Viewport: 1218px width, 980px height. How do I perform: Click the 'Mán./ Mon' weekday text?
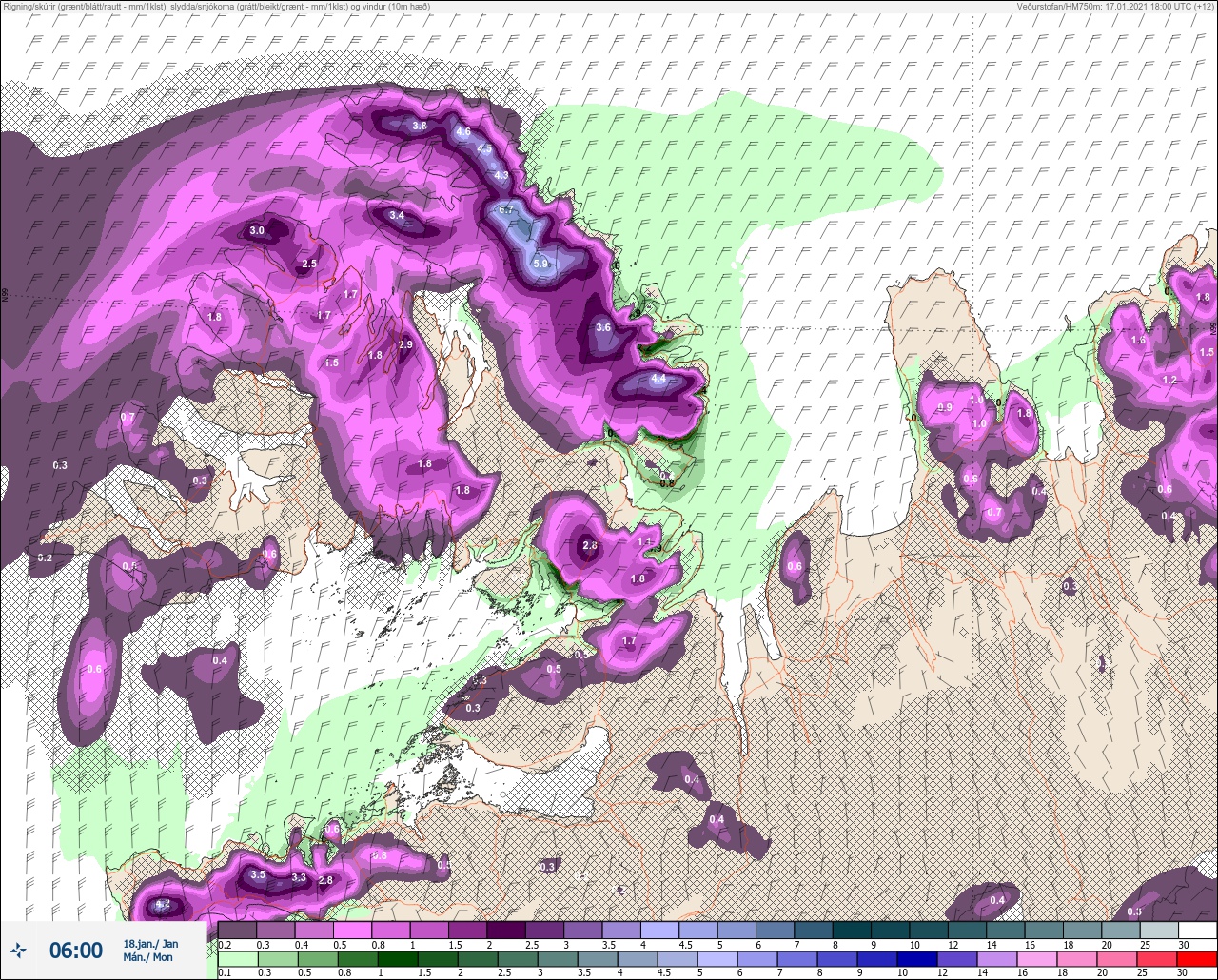(147, 957)
